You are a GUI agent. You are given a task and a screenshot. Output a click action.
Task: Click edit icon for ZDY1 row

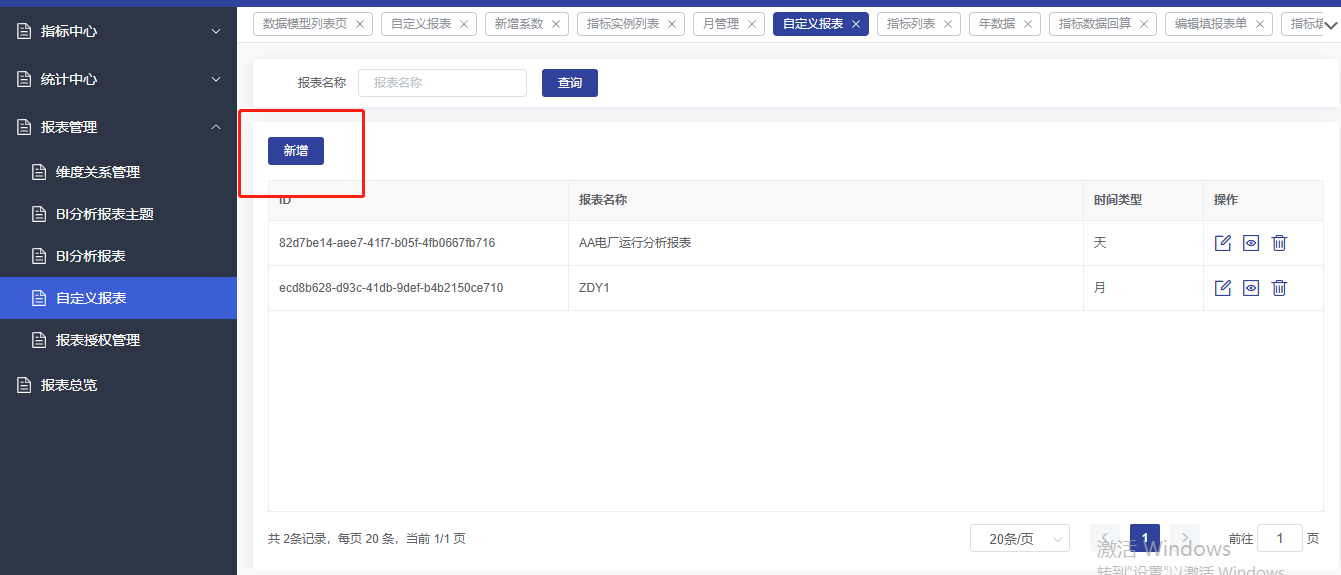[1222, 288]
